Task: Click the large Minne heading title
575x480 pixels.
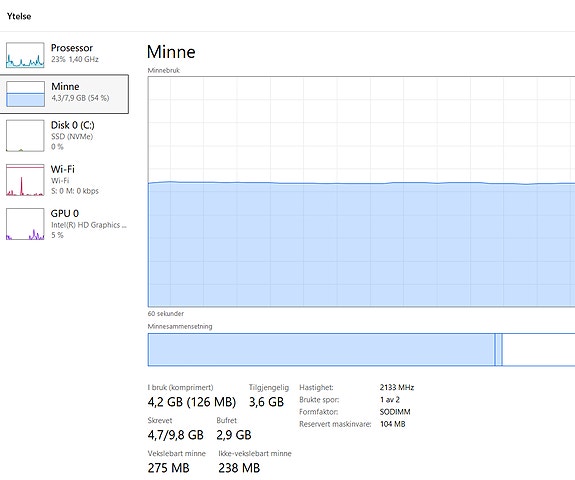Action: (171, 52)
